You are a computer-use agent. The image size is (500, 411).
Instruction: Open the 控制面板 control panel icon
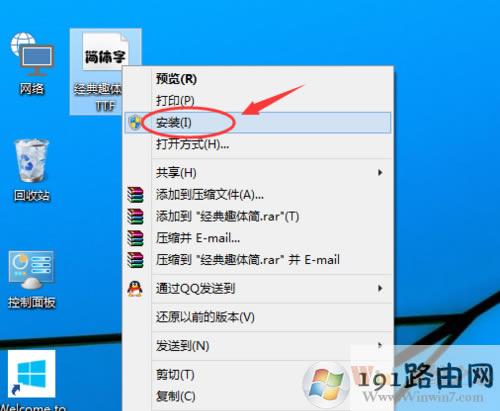coord(32,279)
